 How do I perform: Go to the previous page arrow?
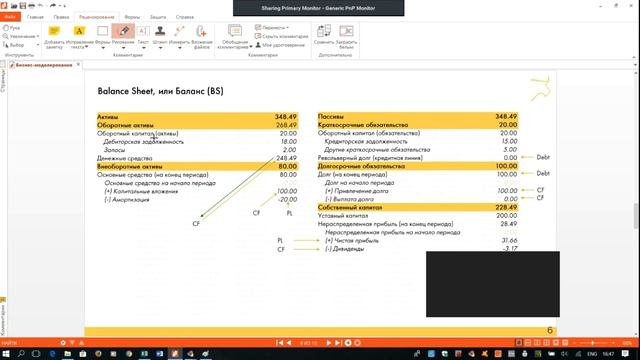point(289,343)
